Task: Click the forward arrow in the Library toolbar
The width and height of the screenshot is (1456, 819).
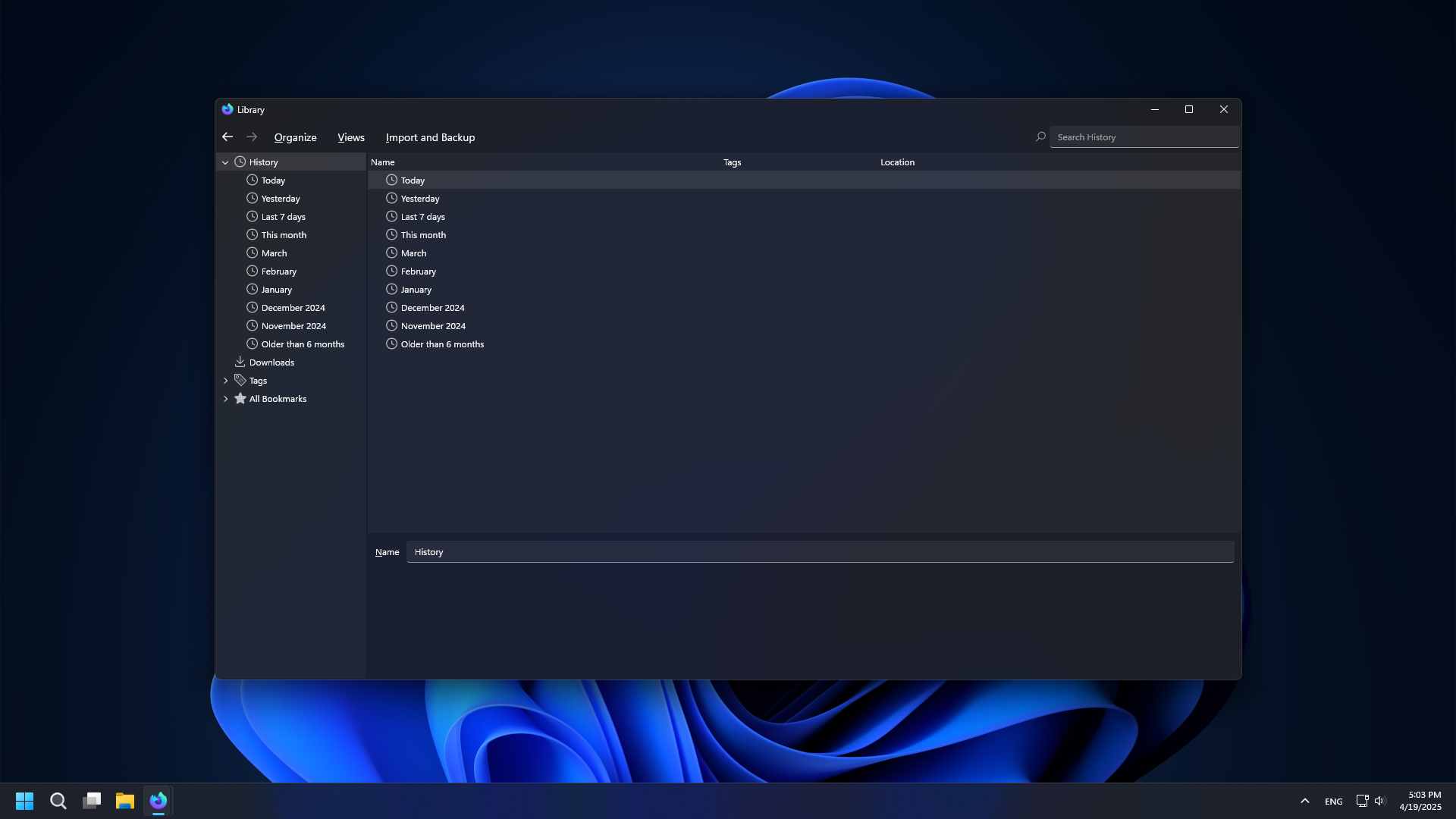Action: click(x=252, y=137)
